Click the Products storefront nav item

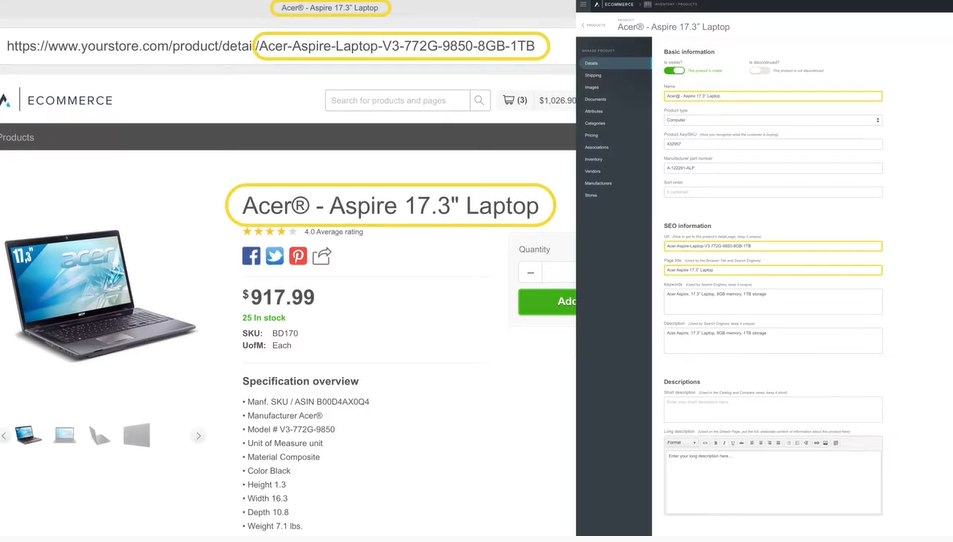tap(16, 137)
